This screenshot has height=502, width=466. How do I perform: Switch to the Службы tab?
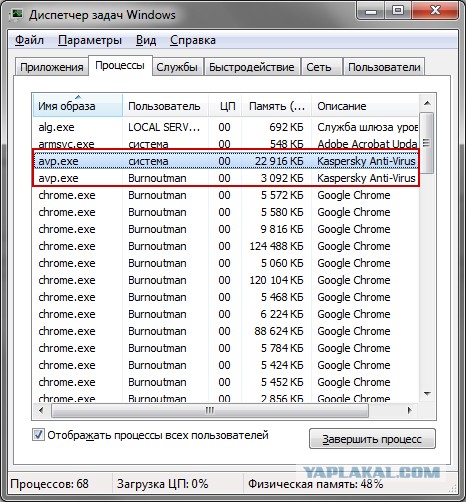[x=177, y=67]
